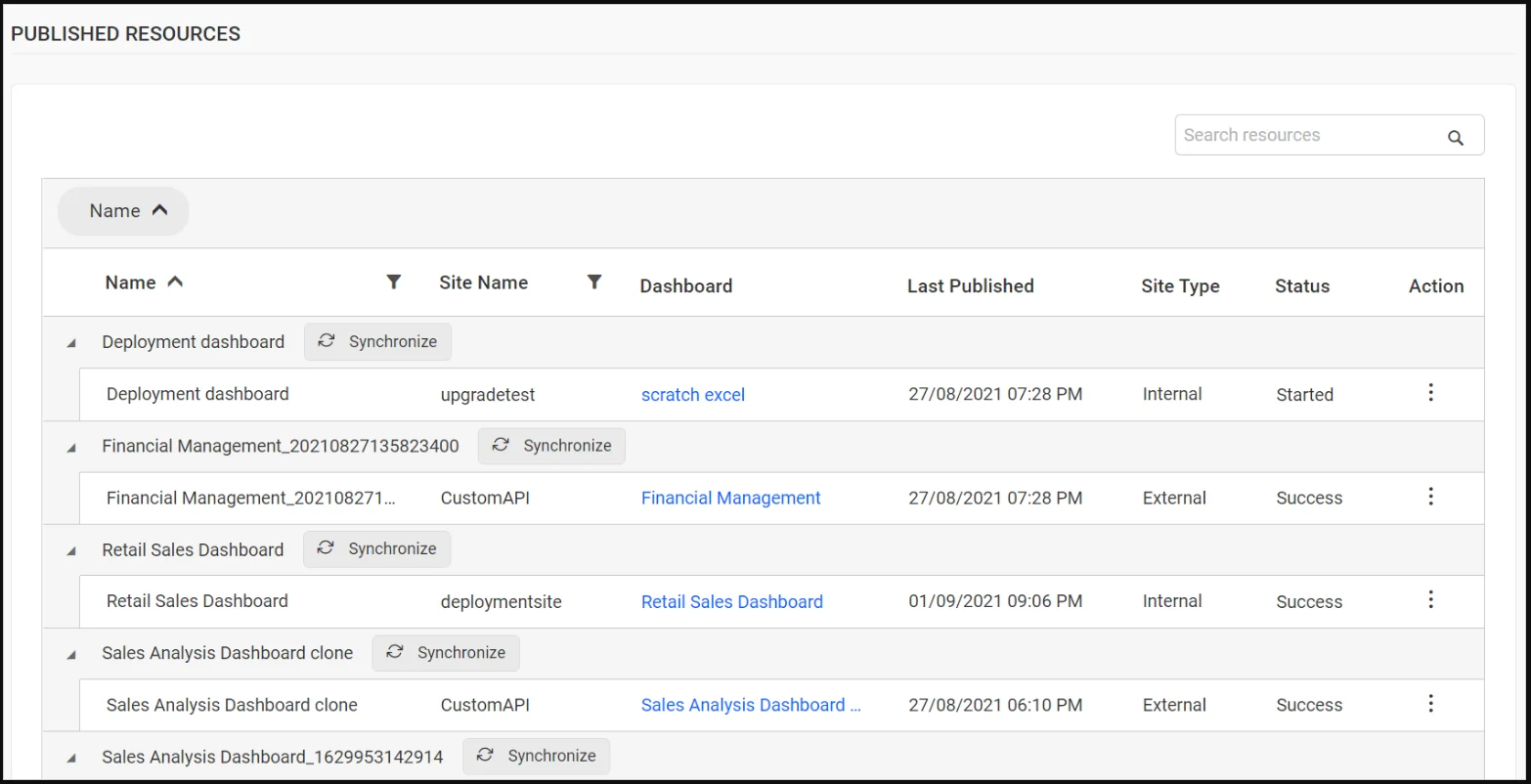Open filter icon on Site Name column

(593, 282)
